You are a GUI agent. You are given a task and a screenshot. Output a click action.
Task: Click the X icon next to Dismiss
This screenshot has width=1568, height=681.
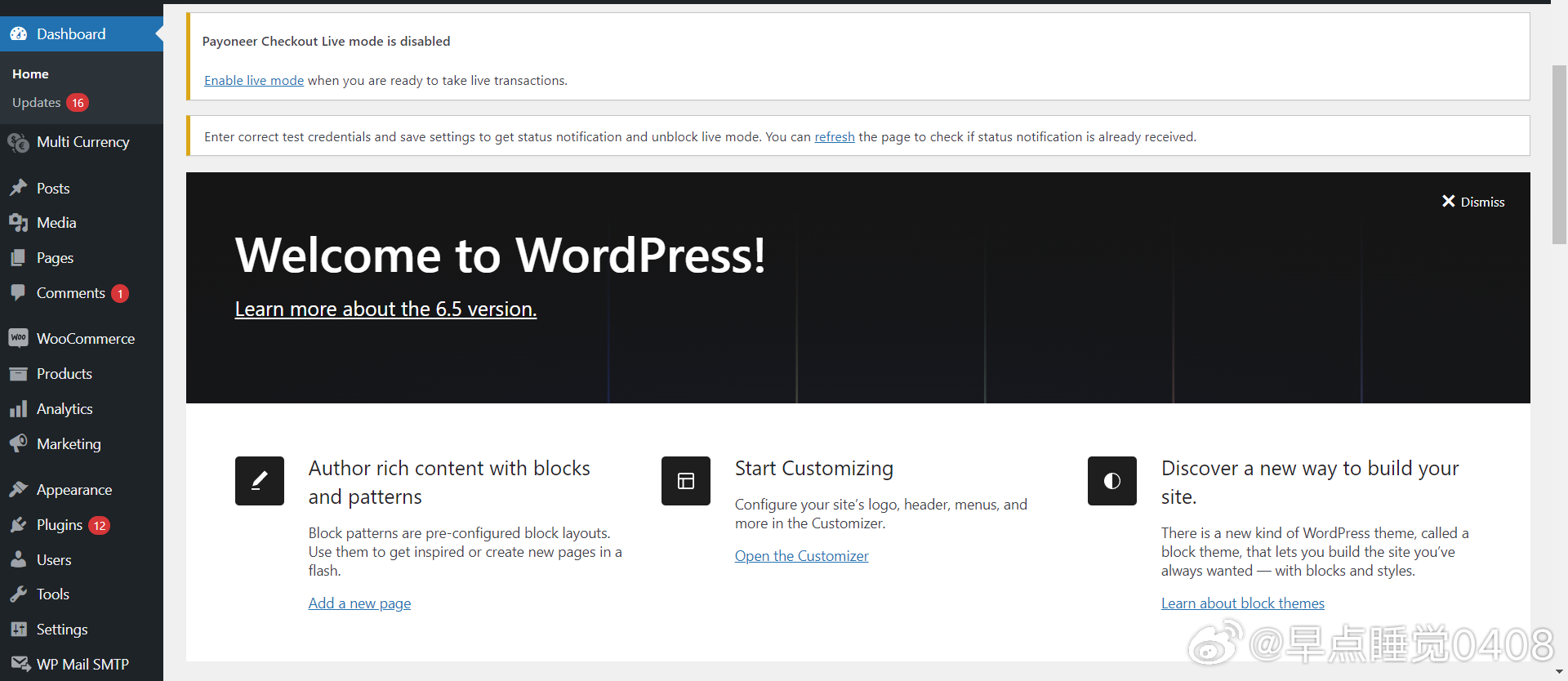coord(1449,201)
